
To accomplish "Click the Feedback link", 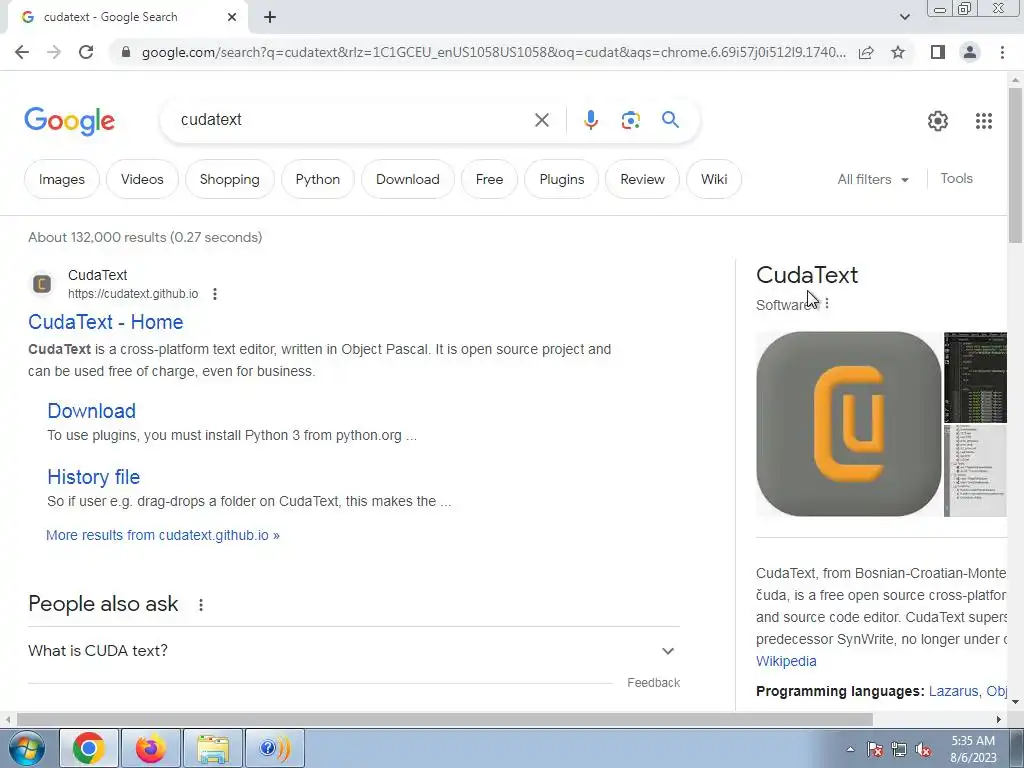I will (x=654, y=682).
